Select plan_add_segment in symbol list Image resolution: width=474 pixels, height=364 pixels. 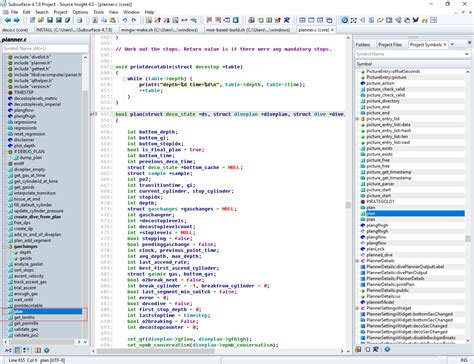(32, 240)
